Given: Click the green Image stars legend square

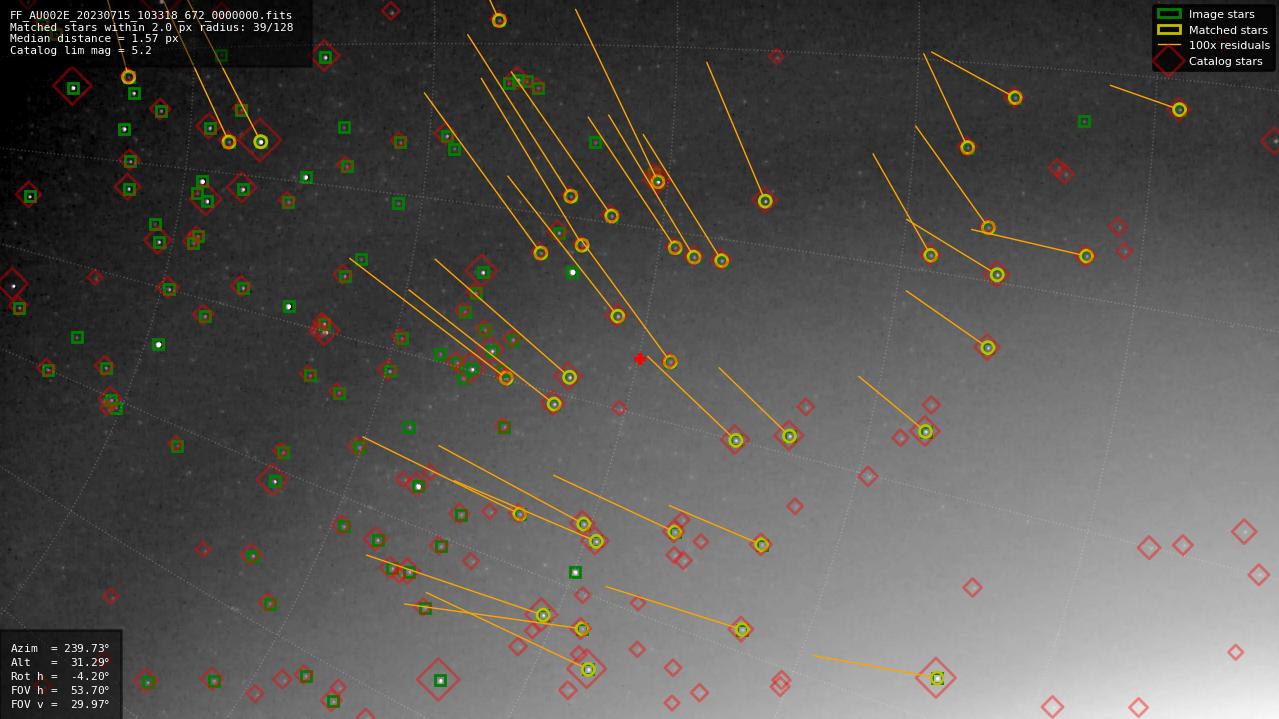Looking at the screenshot, I should [x=1168, y=14].
